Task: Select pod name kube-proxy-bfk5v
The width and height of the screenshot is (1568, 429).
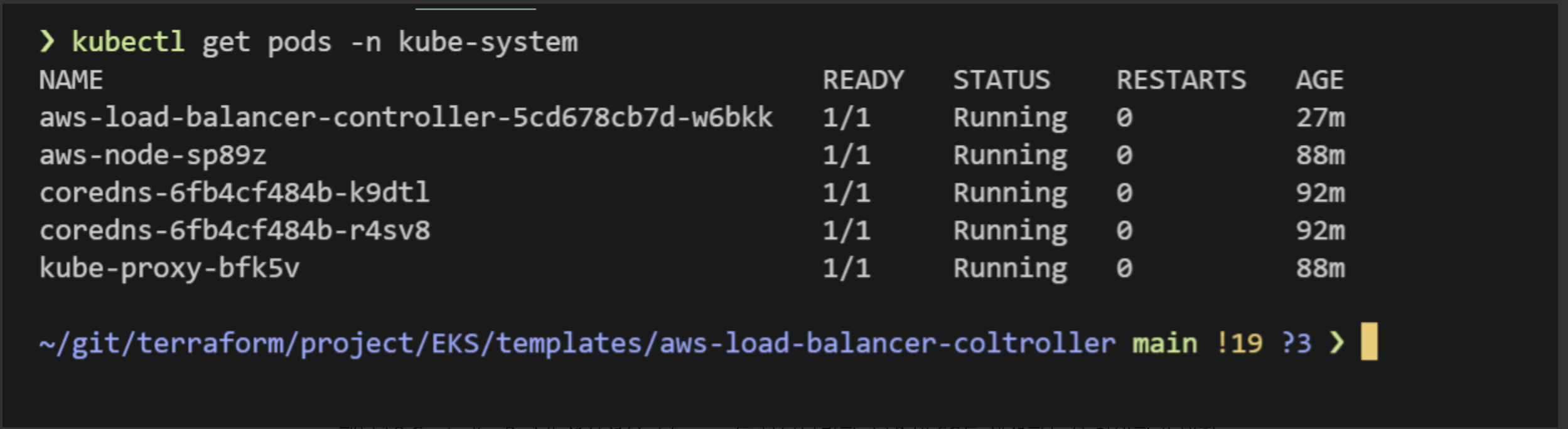Action: pyautogui.click(x=169, y=269)
